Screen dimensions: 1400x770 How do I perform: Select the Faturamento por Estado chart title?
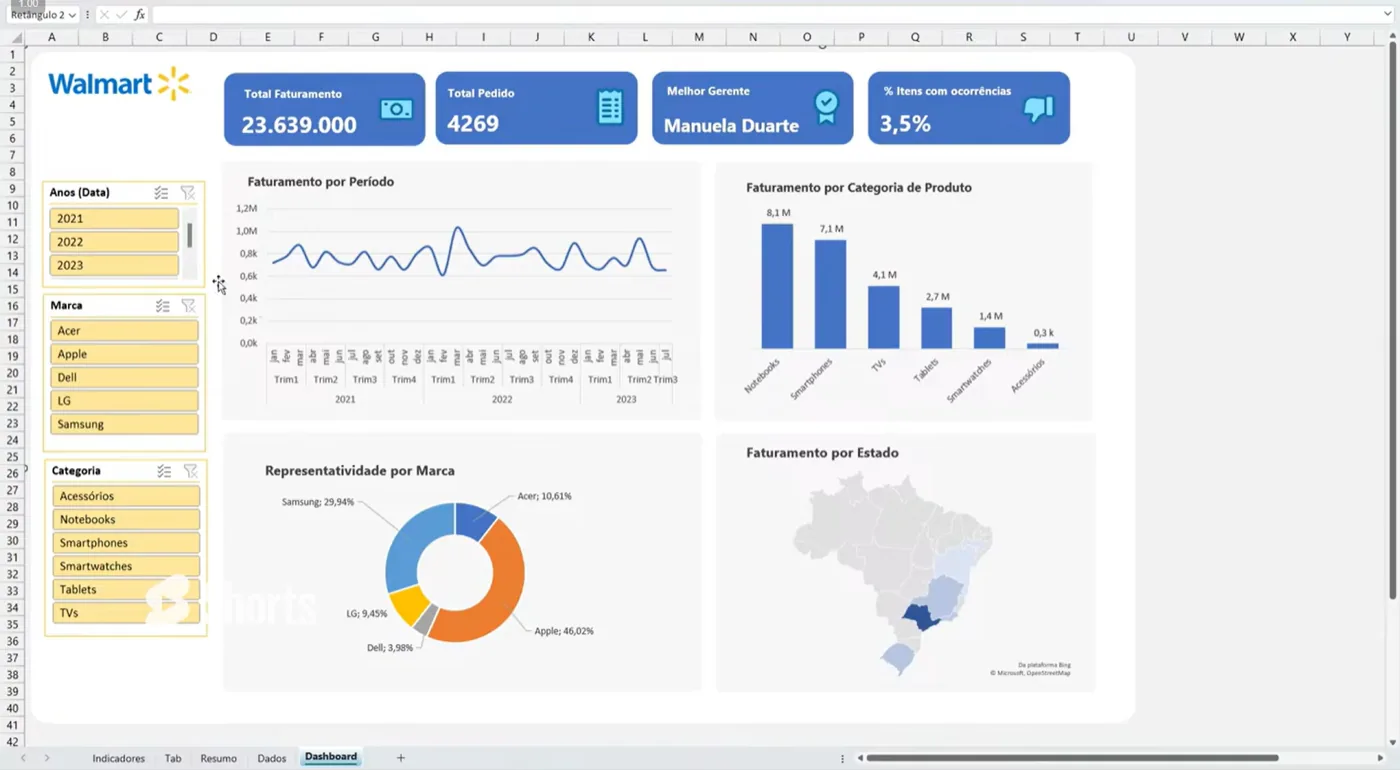[822, 453]
